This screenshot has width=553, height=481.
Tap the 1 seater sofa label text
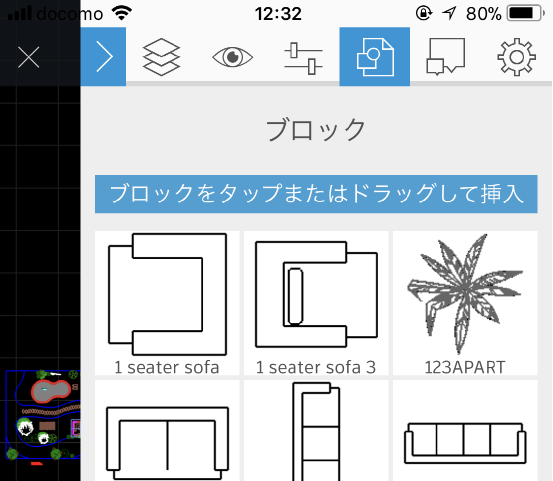[x=167, y=367]
